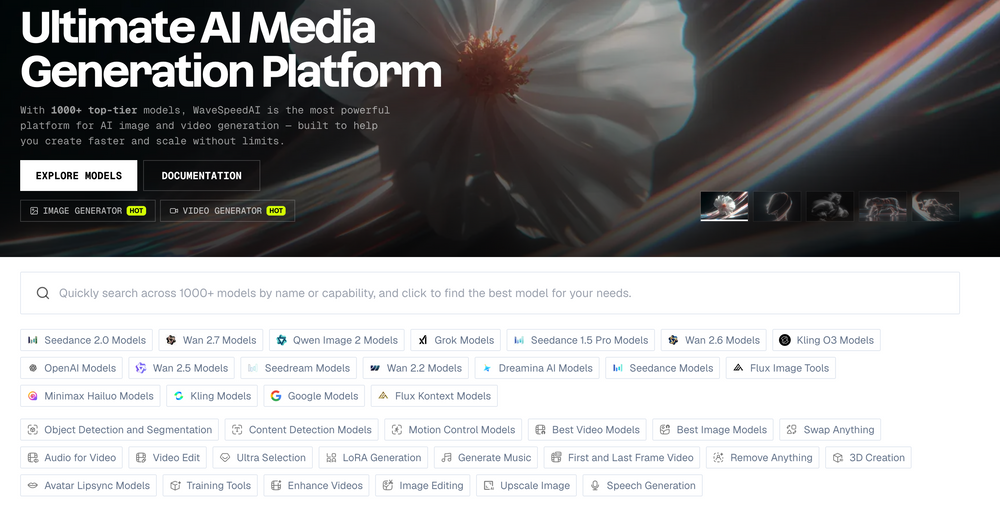The height and width of the screenshot is (517, 1000).
Task: Select the last hero carousel thumbnail
Action: coord(935,206)
